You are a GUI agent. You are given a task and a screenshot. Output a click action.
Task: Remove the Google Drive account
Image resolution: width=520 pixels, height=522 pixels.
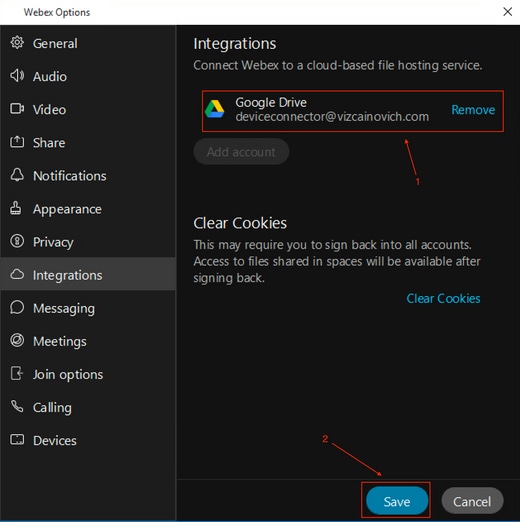(x=473, y=110)
